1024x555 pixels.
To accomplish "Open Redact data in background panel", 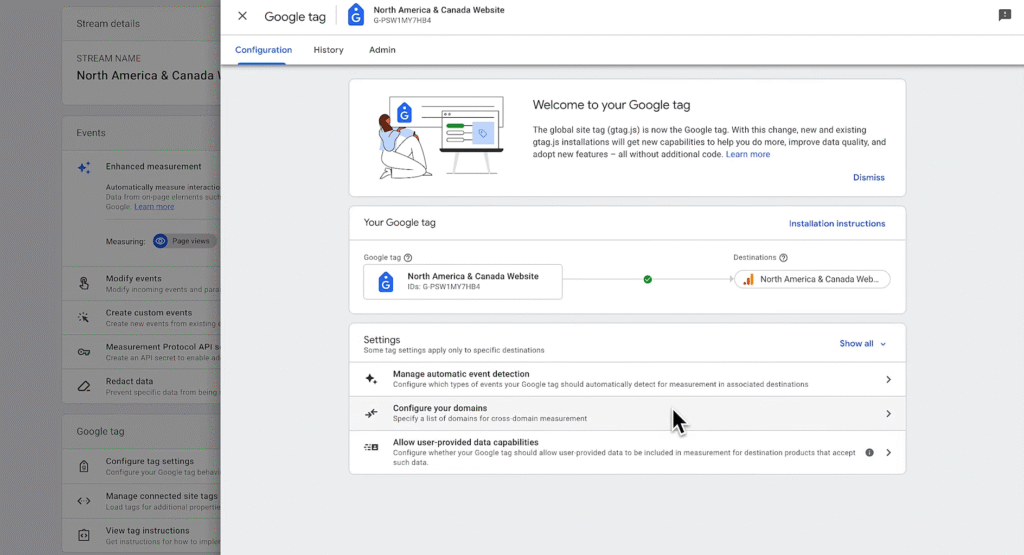I will [x=142, y=386].
